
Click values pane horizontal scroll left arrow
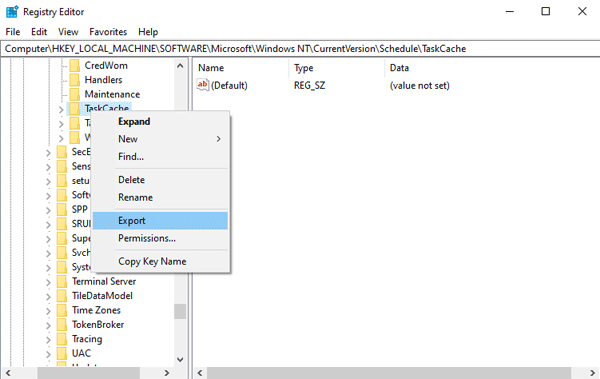click(200, 373)
